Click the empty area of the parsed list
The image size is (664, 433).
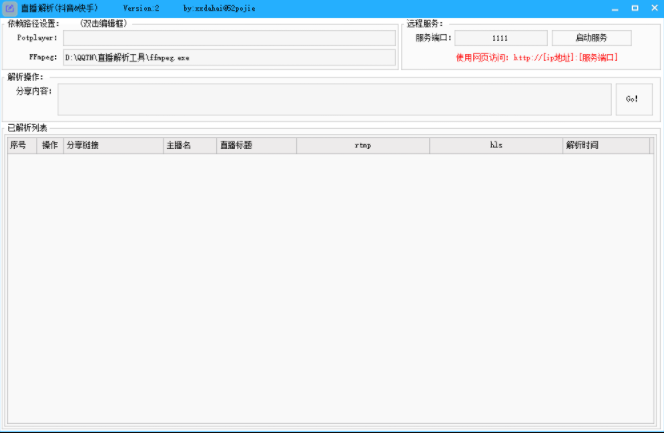[x=330, y=290]
